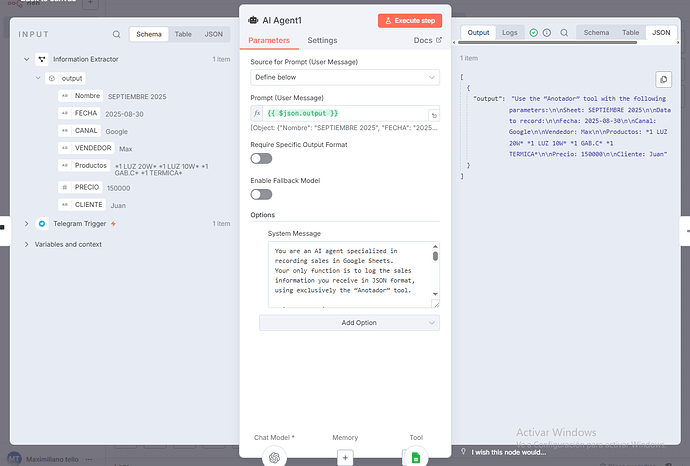This screenshot has width=690, height=466.
Task: Click the System Message scrollbar up arrow
Action: pyautogui.click(x=435, y=247)
